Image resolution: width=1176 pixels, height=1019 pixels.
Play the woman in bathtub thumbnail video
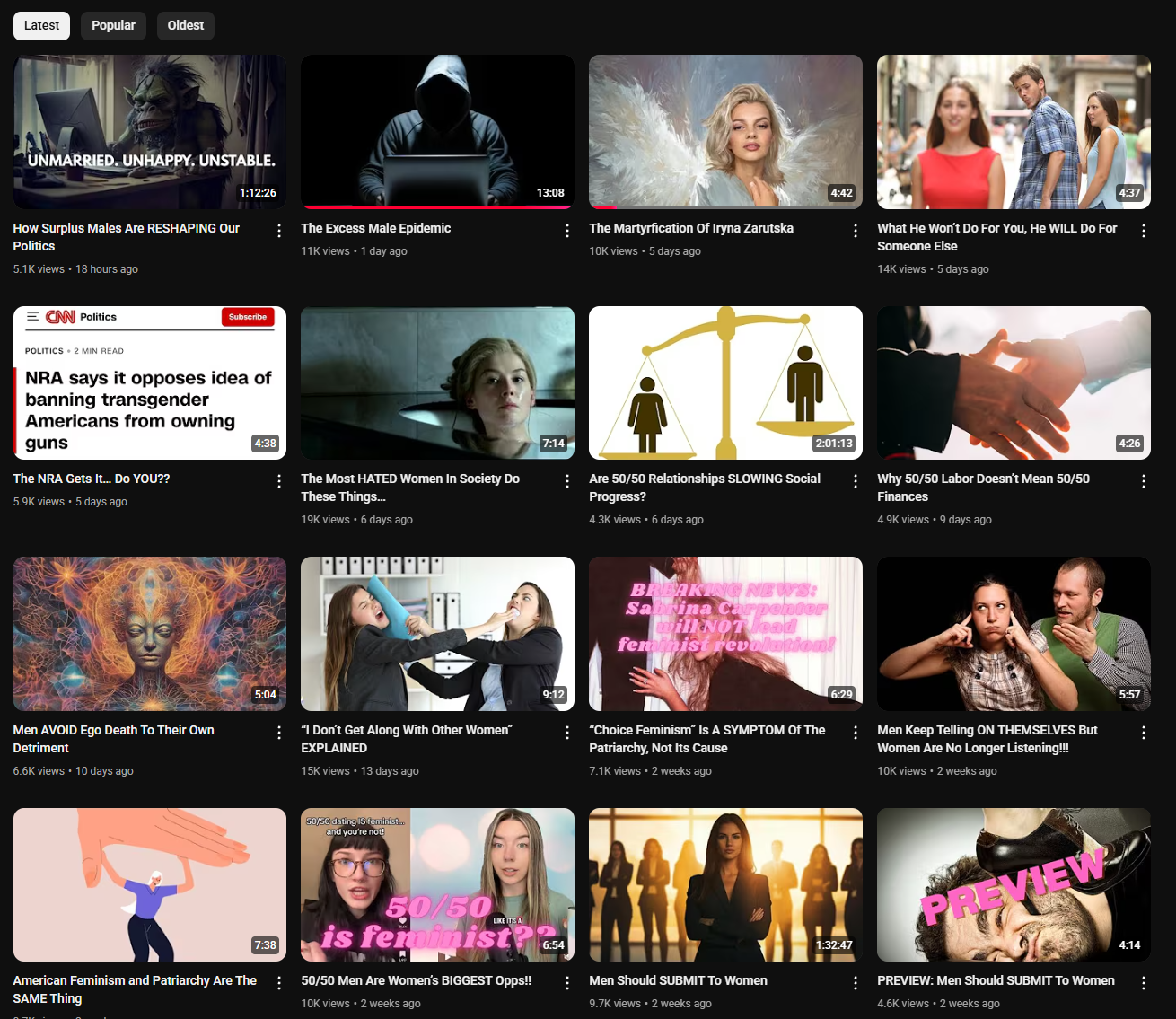437,382
